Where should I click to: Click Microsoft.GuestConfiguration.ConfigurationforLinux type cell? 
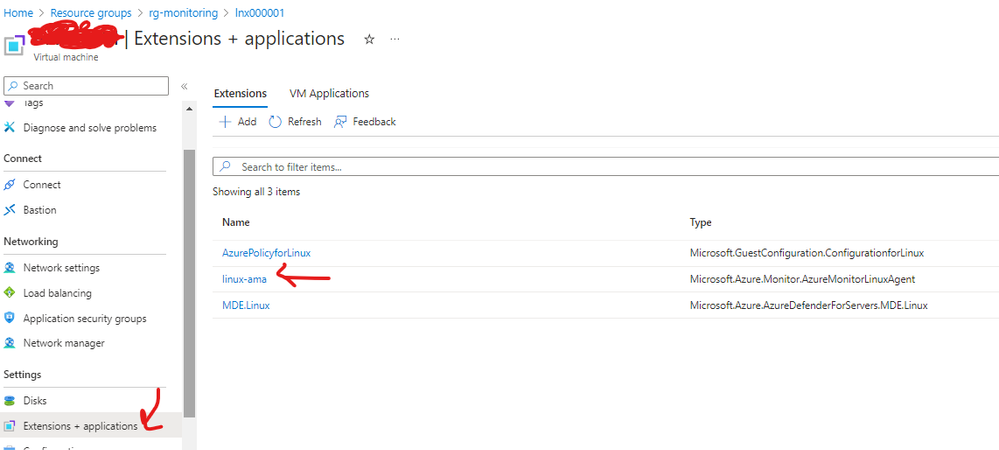click(807, 253)
